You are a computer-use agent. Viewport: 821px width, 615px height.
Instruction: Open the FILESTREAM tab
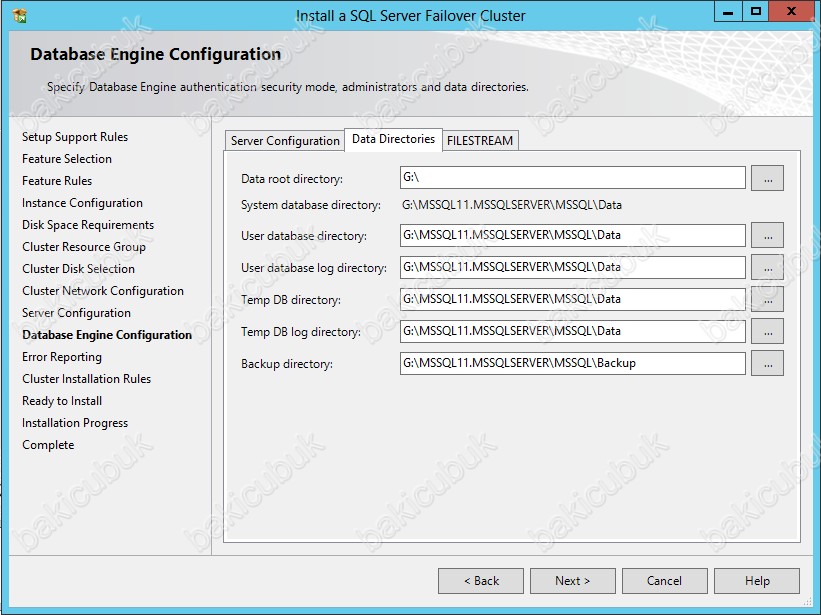point(480,141)
